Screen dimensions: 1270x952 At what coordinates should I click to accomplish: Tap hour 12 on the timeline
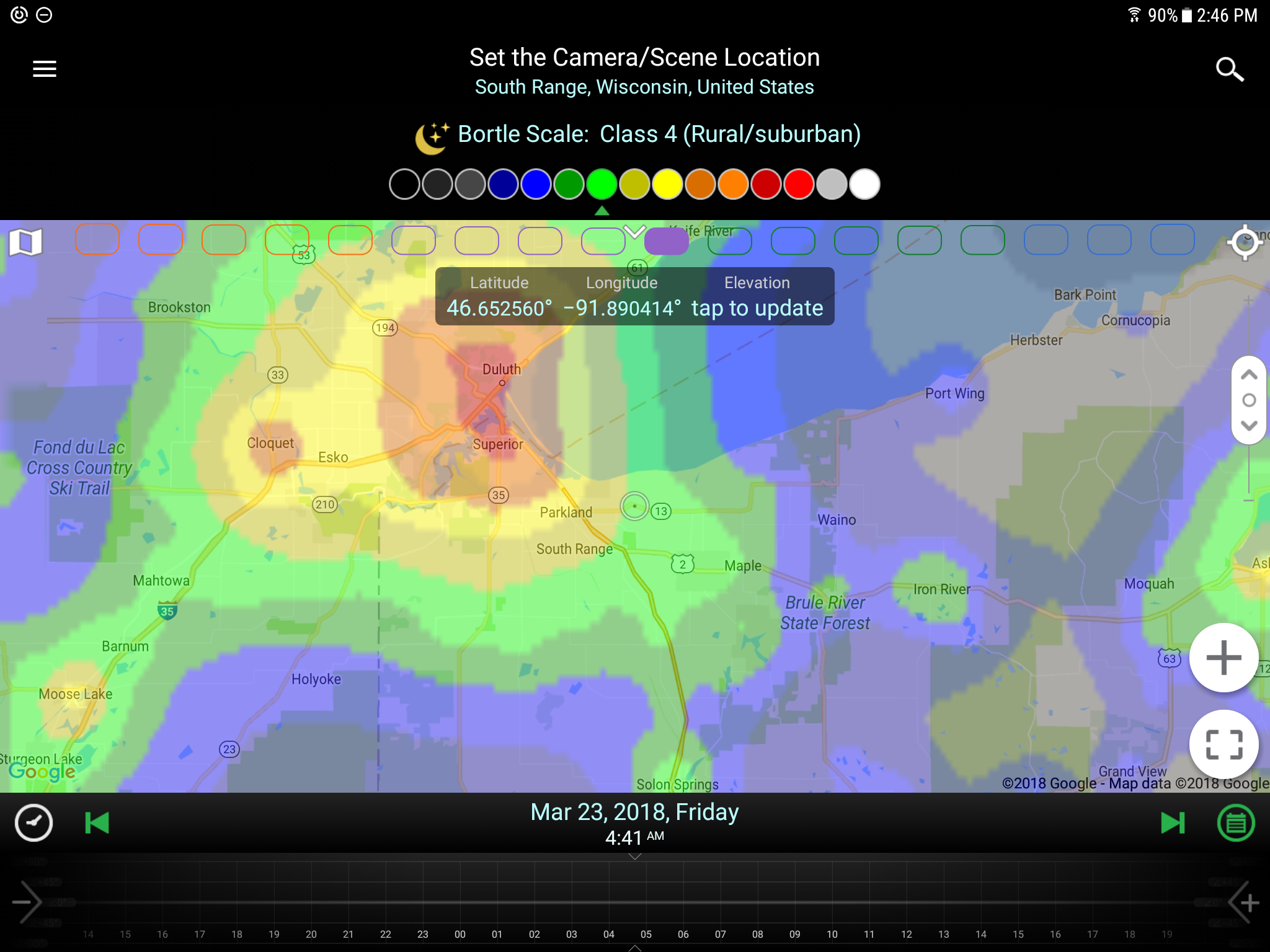(x=907, y=934)
